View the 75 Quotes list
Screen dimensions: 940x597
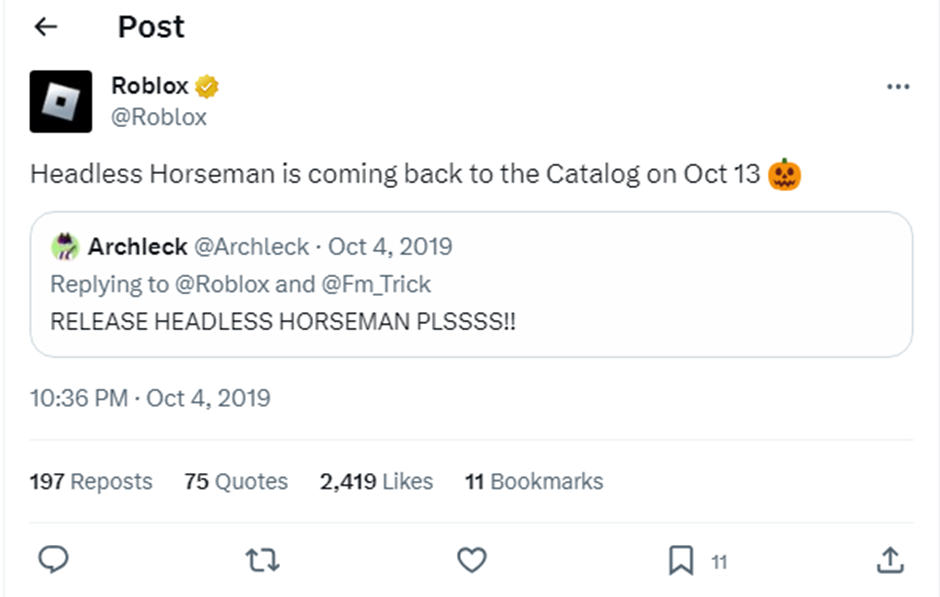236,481
